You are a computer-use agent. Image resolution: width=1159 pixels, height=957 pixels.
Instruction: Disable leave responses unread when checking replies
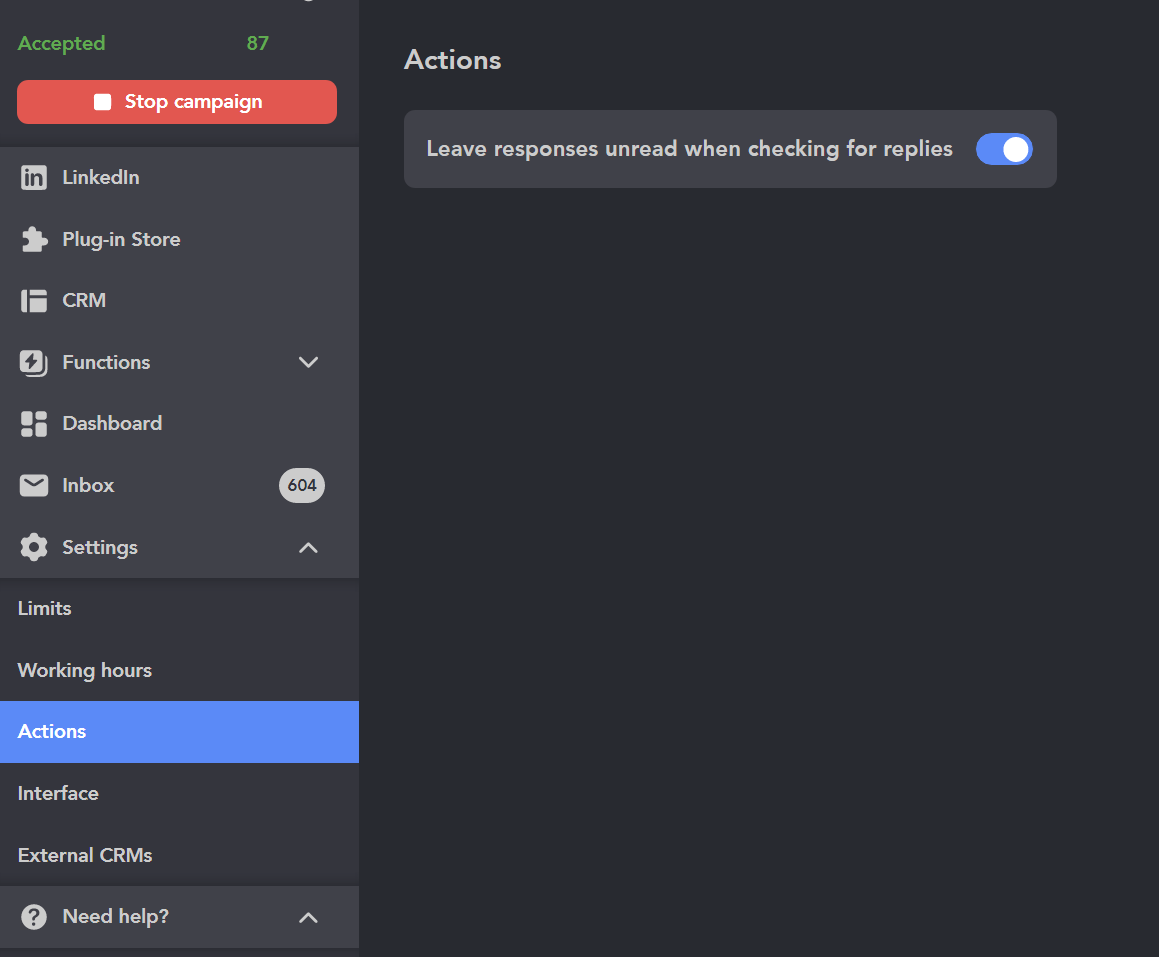pos(1004,149)
